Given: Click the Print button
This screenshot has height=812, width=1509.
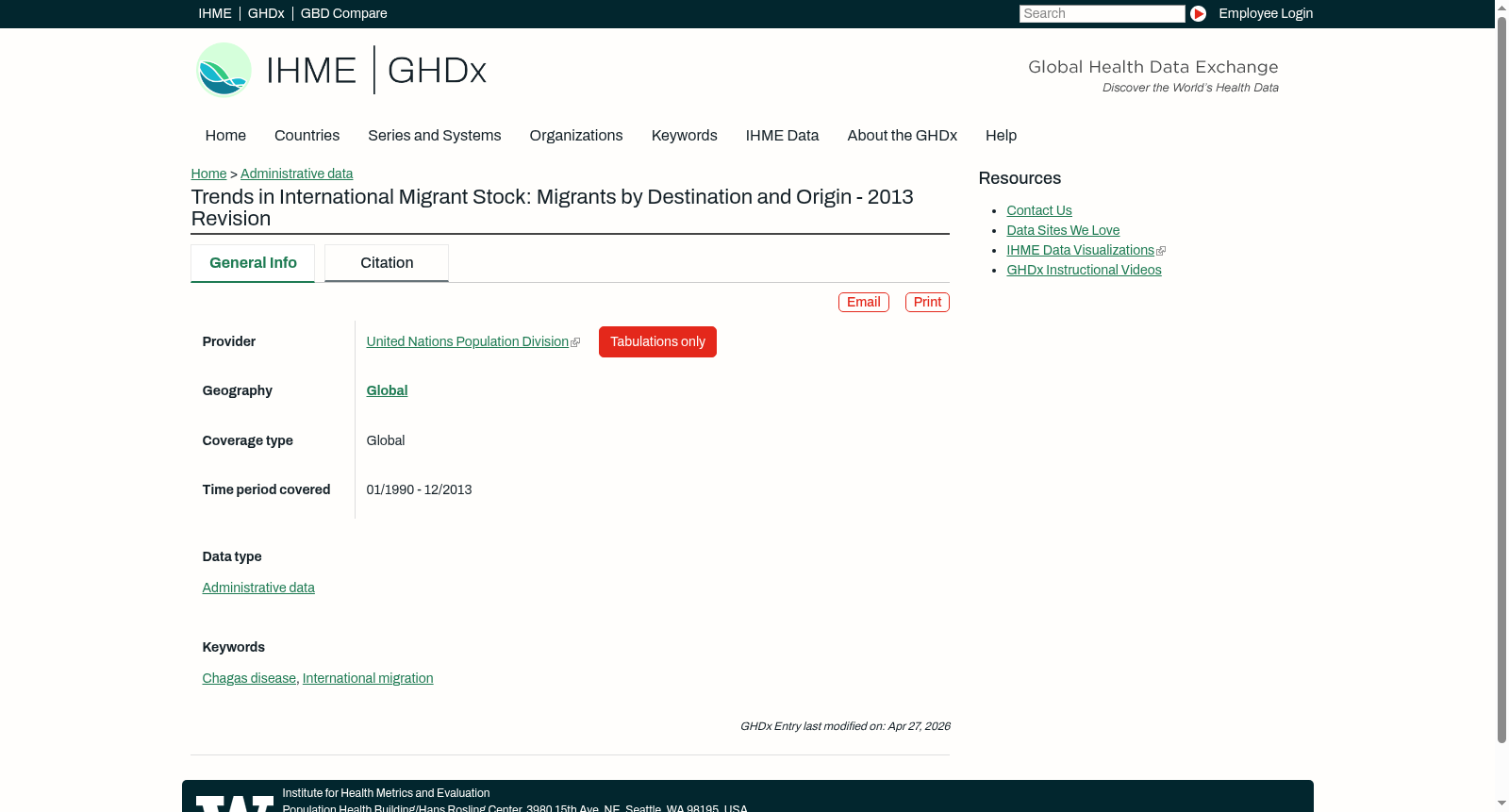Looking at the screenshot, I should click(x=927, y=302).
